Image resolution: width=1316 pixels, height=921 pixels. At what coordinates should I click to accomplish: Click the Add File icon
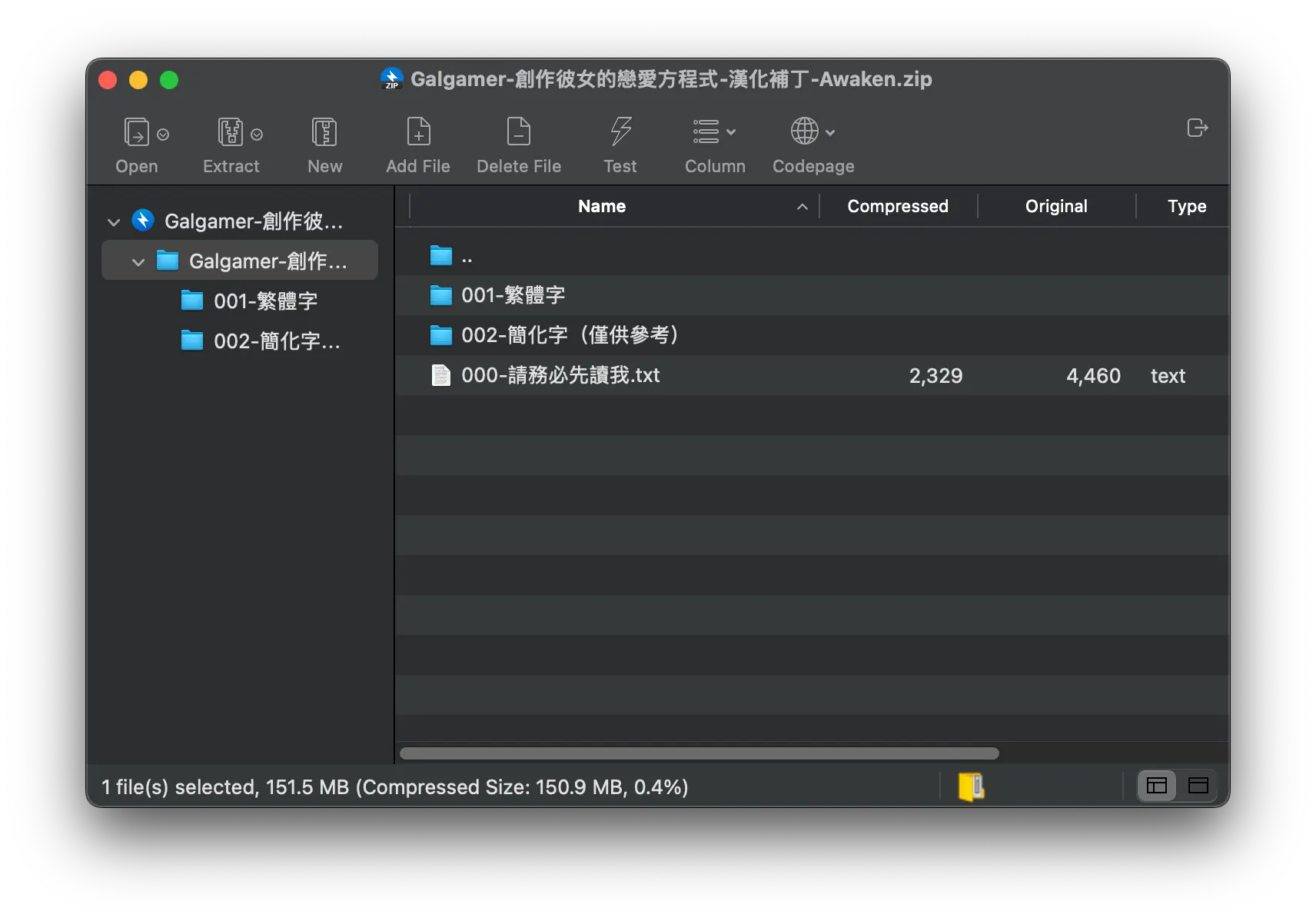pyautogui.click(x=418, y=132)
